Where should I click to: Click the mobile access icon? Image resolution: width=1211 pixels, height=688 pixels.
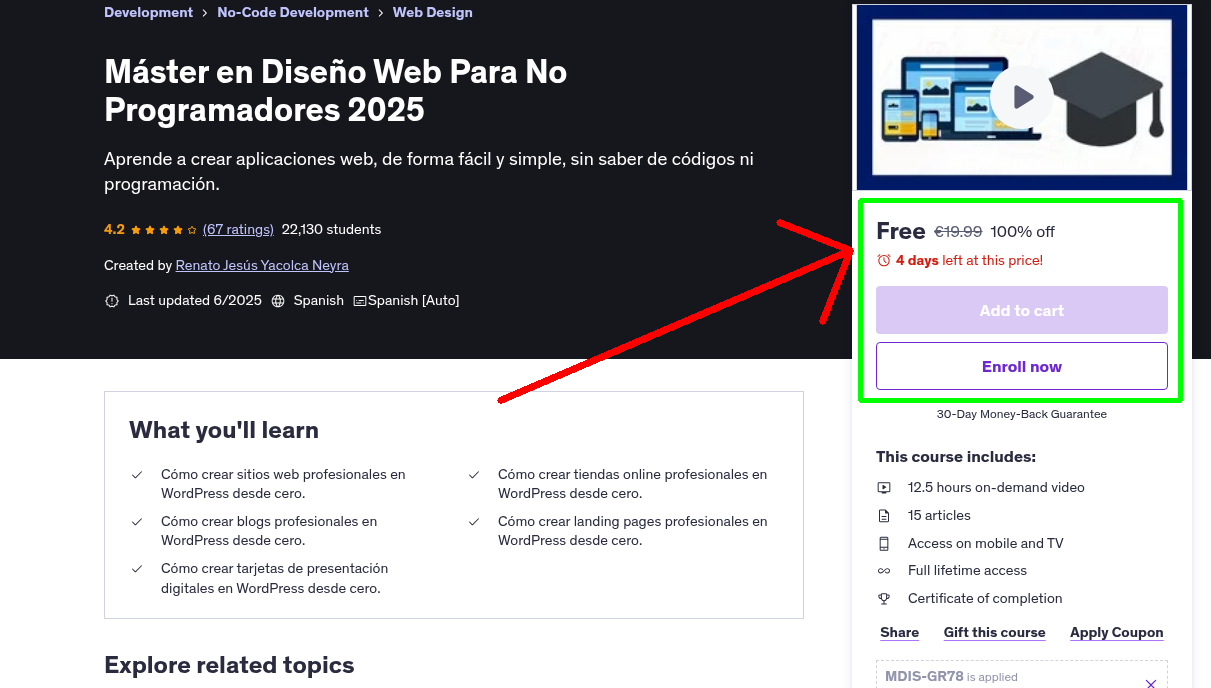tap(884, 543)
